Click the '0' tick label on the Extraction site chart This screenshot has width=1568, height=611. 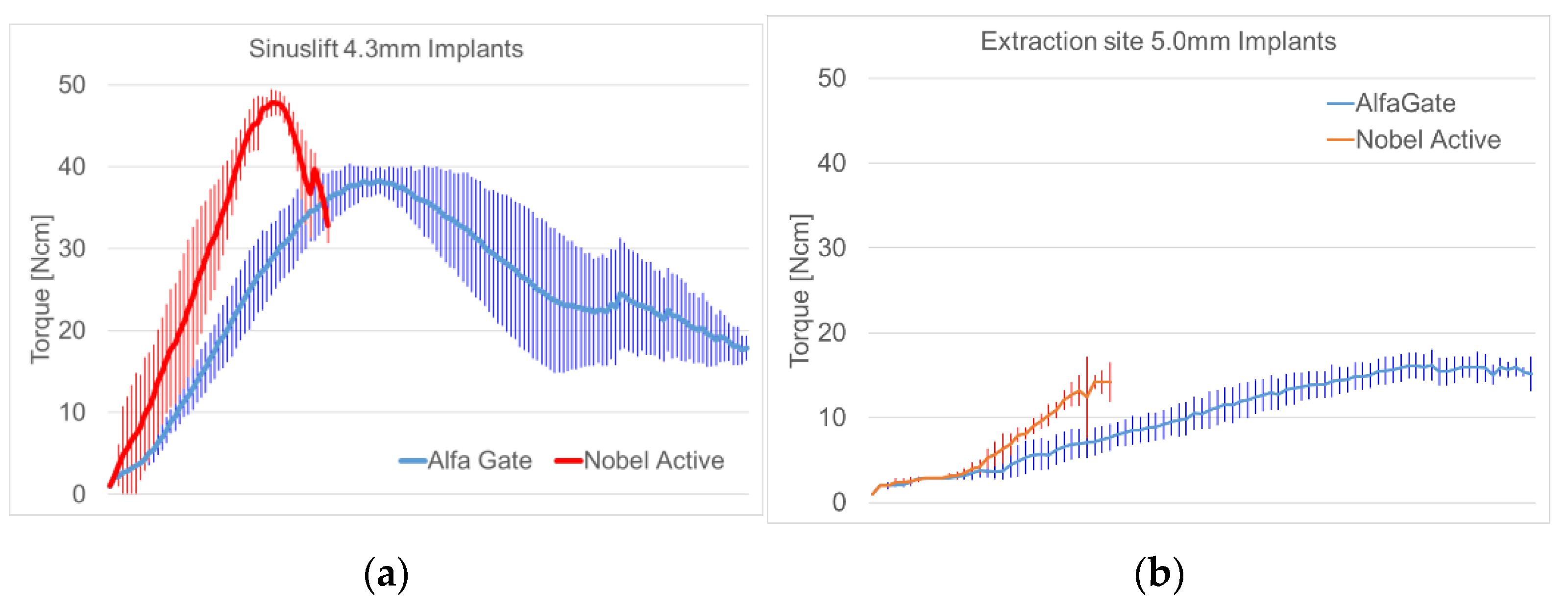coord(839,502)
